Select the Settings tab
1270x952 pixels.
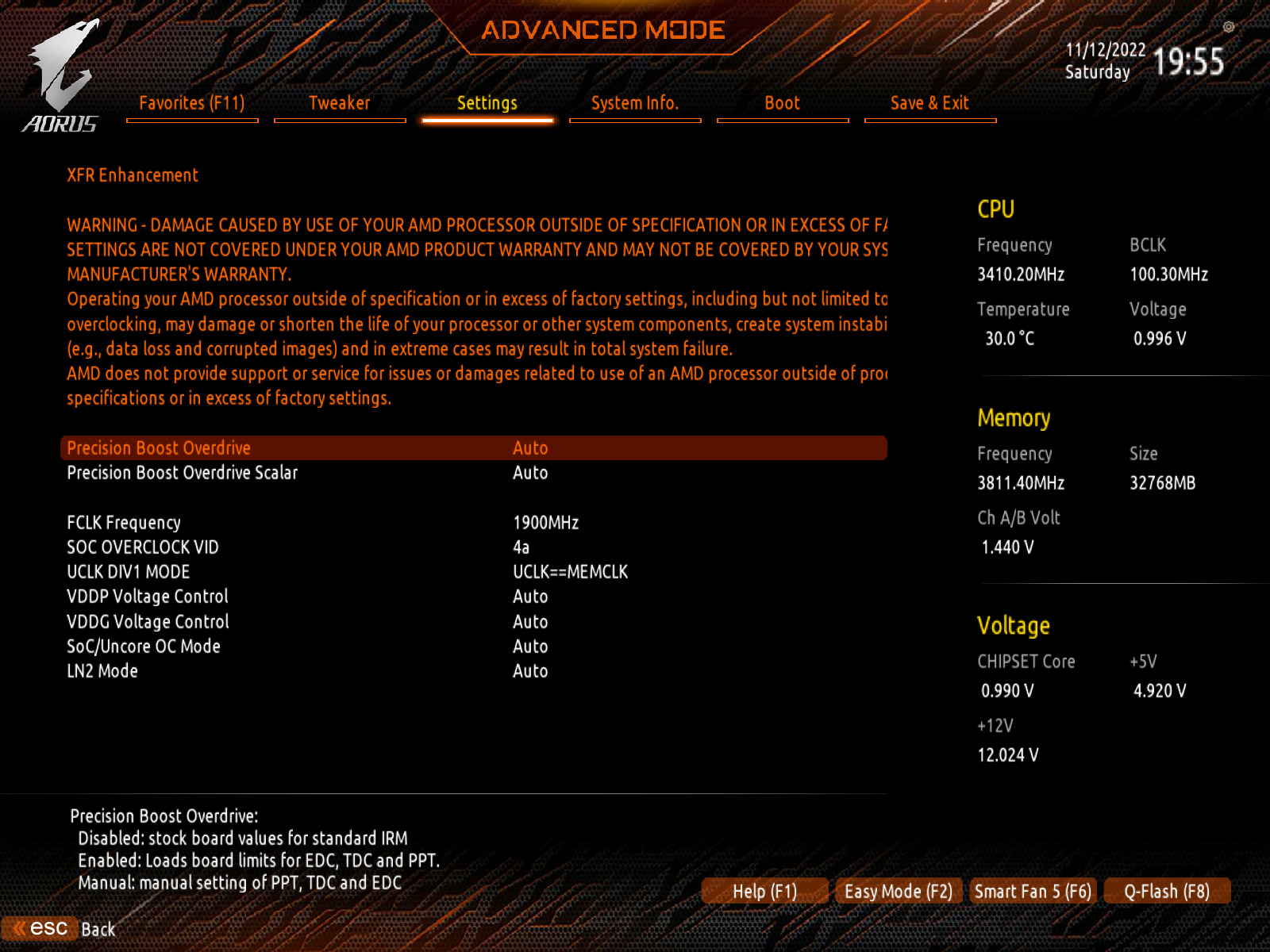487,104
